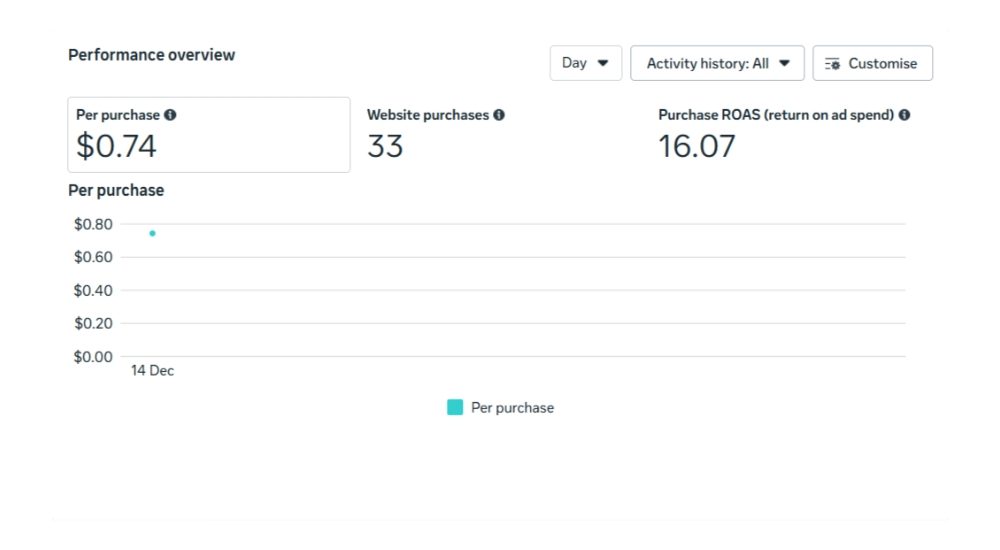This screenshot has height=550, width=1000.
Task: Click the sliders icon on the Customise button
Action: click(832, 63)
